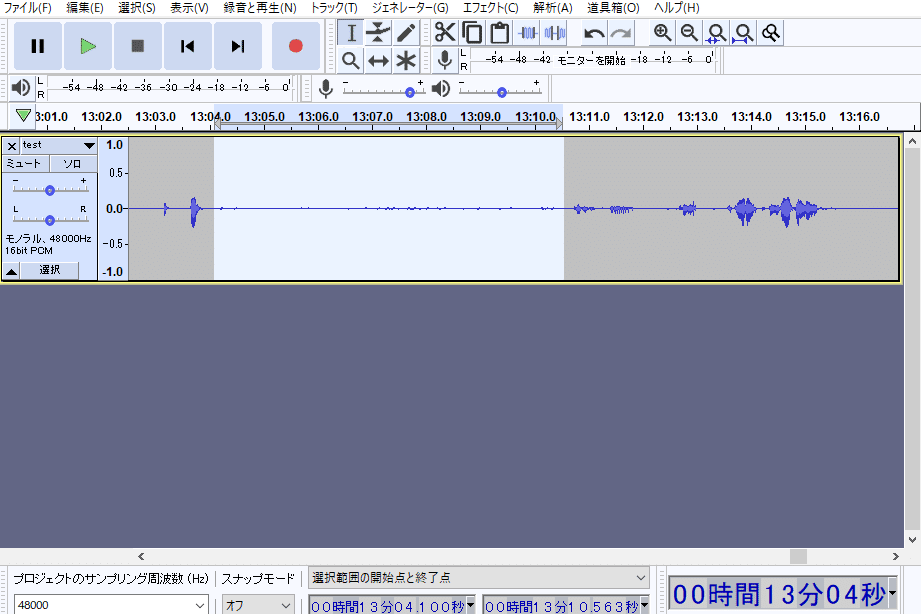The width and height of the screenshot is (921, 614).
Task: Click the playback volume slider knob
Action: (x=502, y=92)
